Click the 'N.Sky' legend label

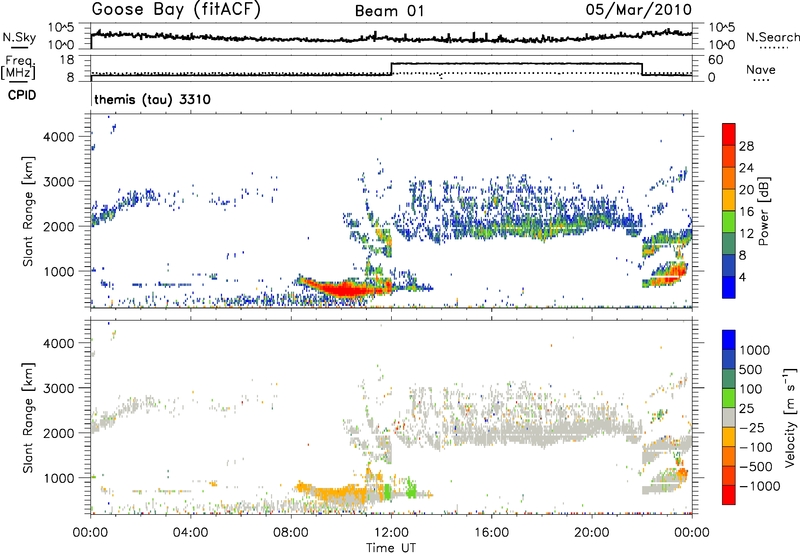(19, 37)
